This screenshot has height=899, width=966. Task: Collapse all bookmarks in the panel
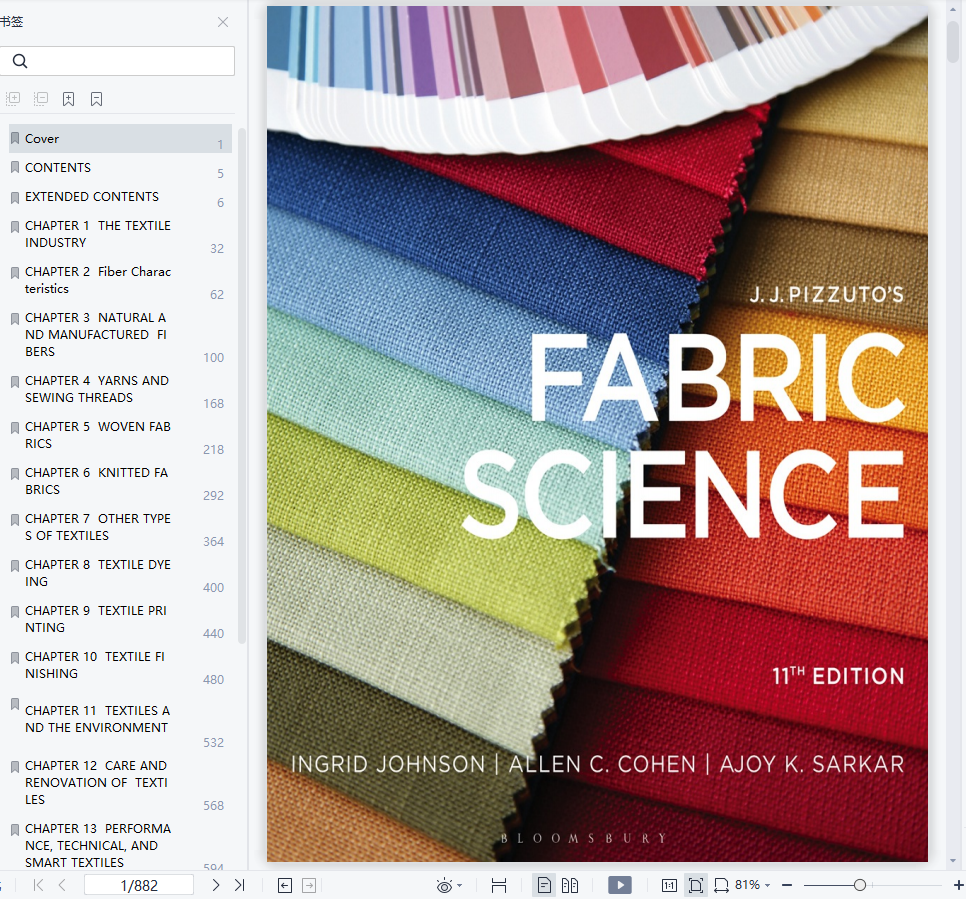click(x=41, y=99)
